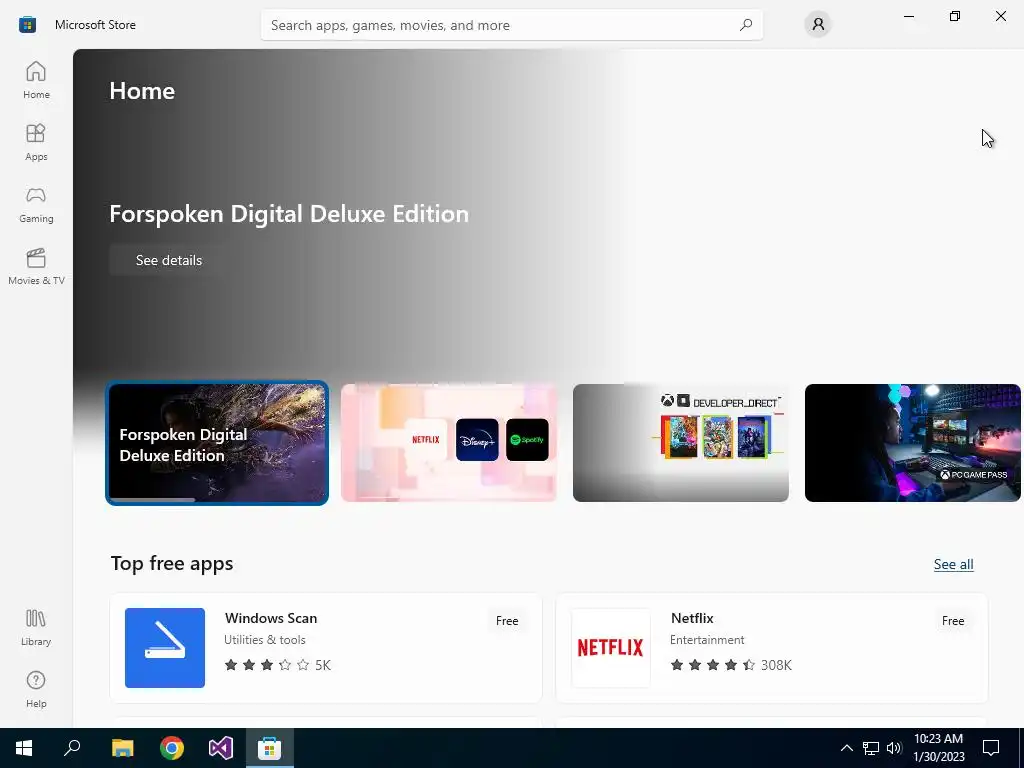Open the Windows Start menu
Viewport: 1024px width, 768px height.
pyautogui.click(x=24, y=748)
